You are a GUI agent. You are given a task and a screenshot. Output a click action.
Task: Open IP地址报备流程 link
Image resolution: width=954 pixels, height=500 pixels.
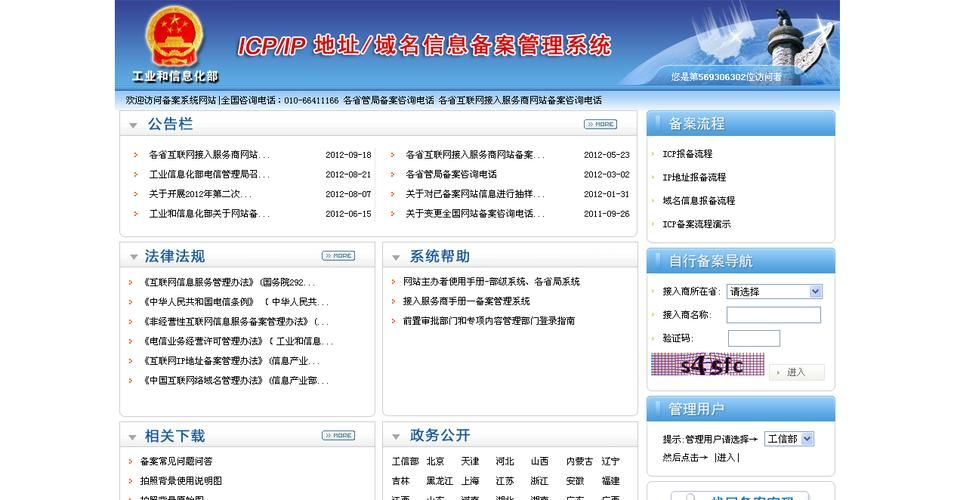pyautogui.click(x=694, y=177)
